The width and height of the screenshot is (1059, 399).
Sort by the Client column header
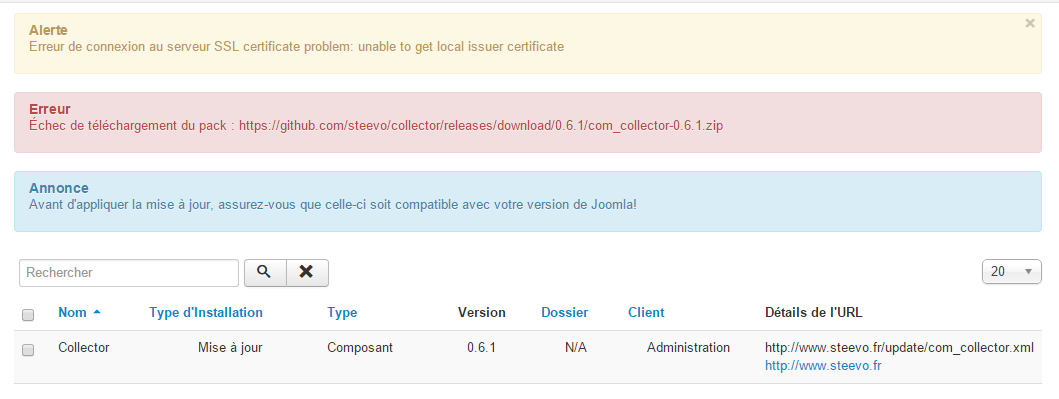click(x=646, y=313)
